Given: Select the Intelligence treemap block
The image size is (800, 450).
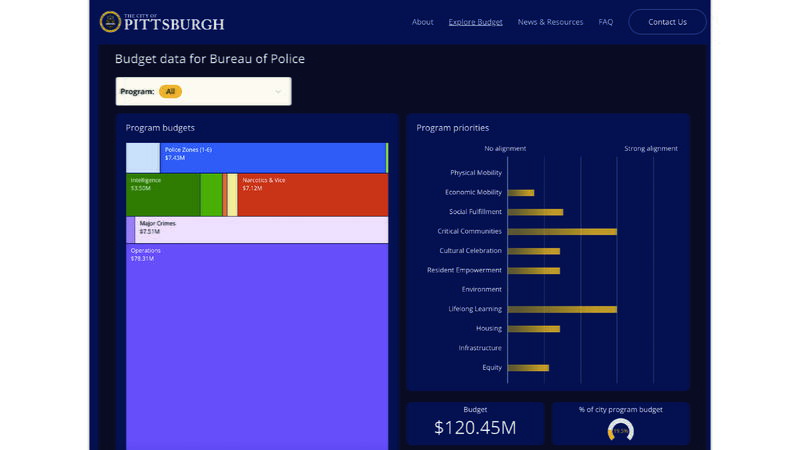Looking at the screenshot, I should point(163,195).
